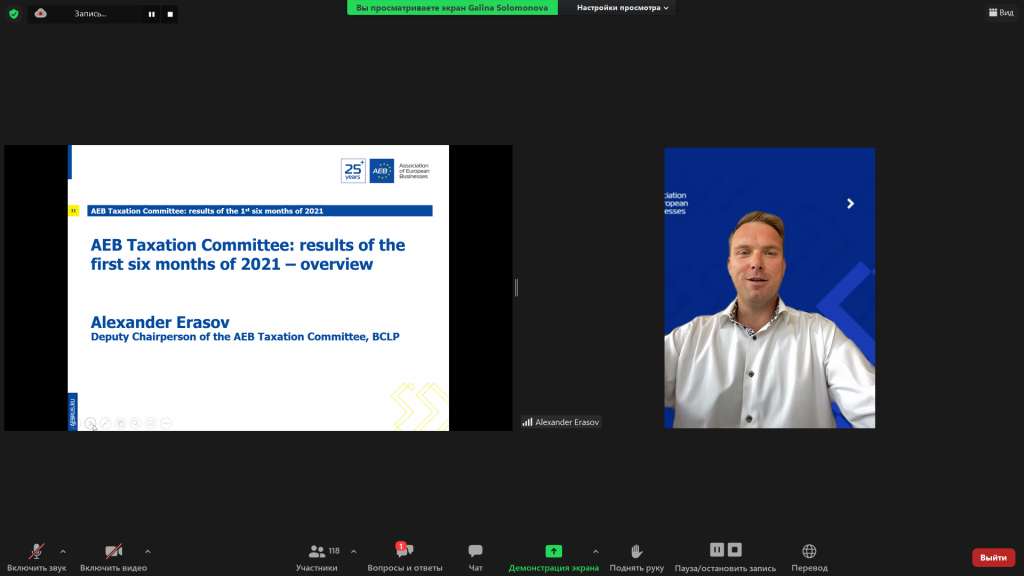This screenshot has width=1024, height=576.
Task: Click the green security shield icon
Action: pyautogui.click(x=14, y=14)
